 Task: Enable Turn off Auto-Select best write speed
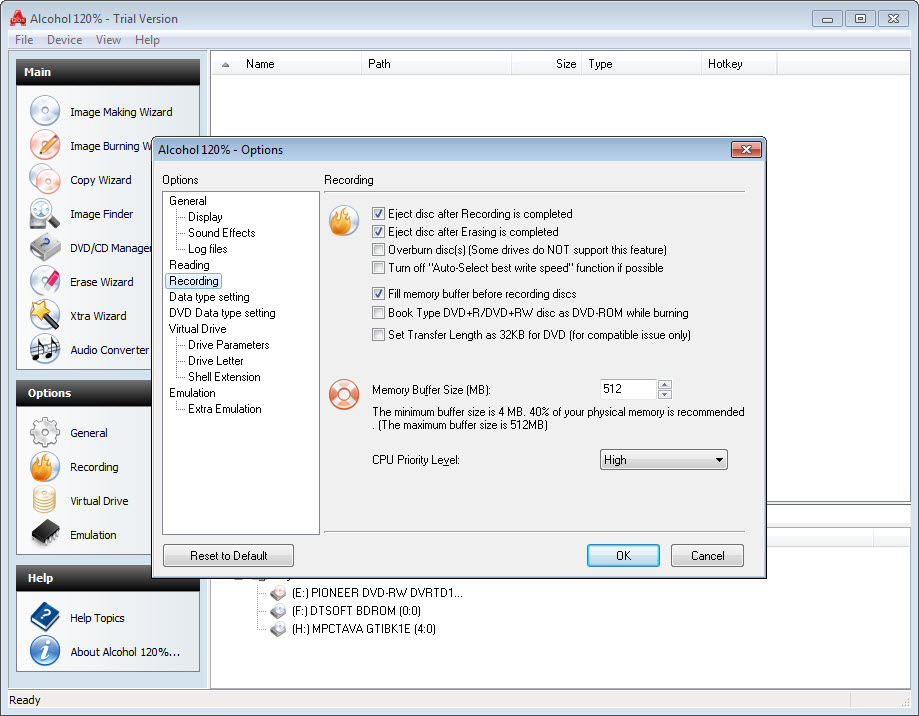(x=379, y=268)
